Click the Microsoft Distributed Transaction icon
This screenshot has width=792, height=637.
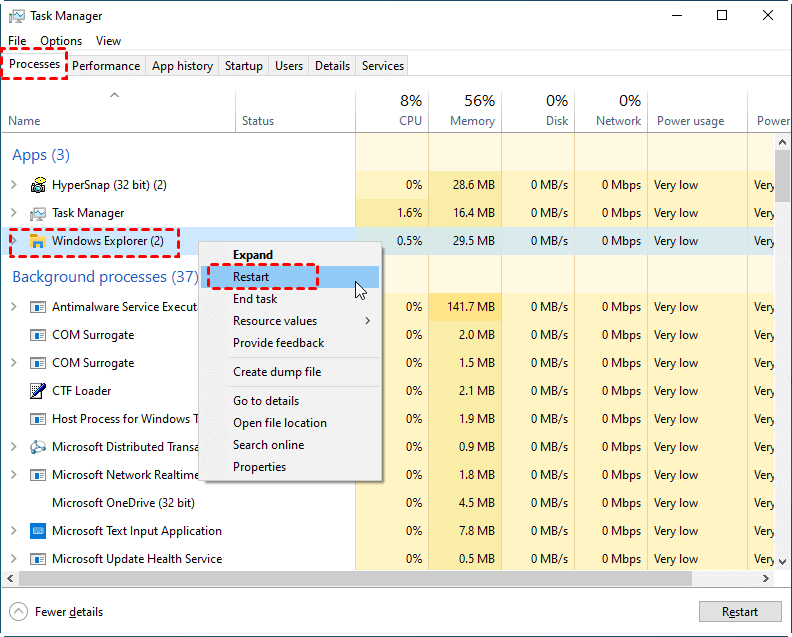point(39,447)
